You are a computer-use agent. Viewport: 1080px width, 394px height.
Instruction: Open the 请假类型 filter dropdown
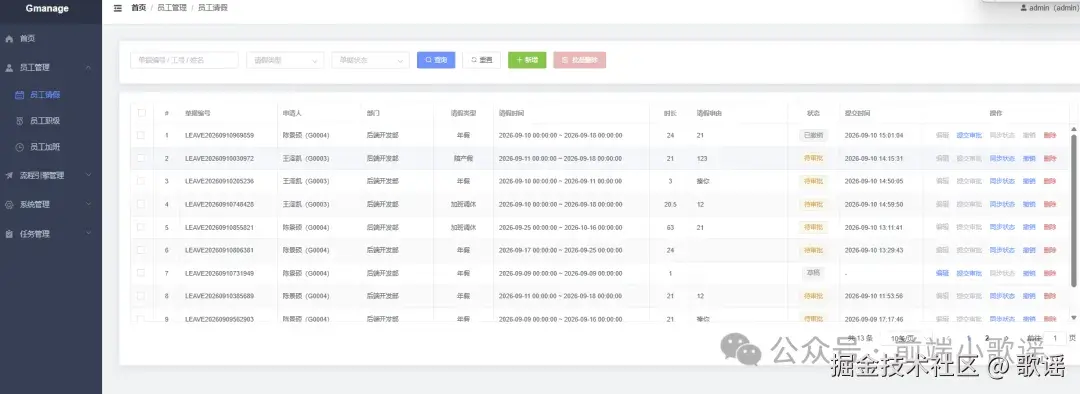285,60
